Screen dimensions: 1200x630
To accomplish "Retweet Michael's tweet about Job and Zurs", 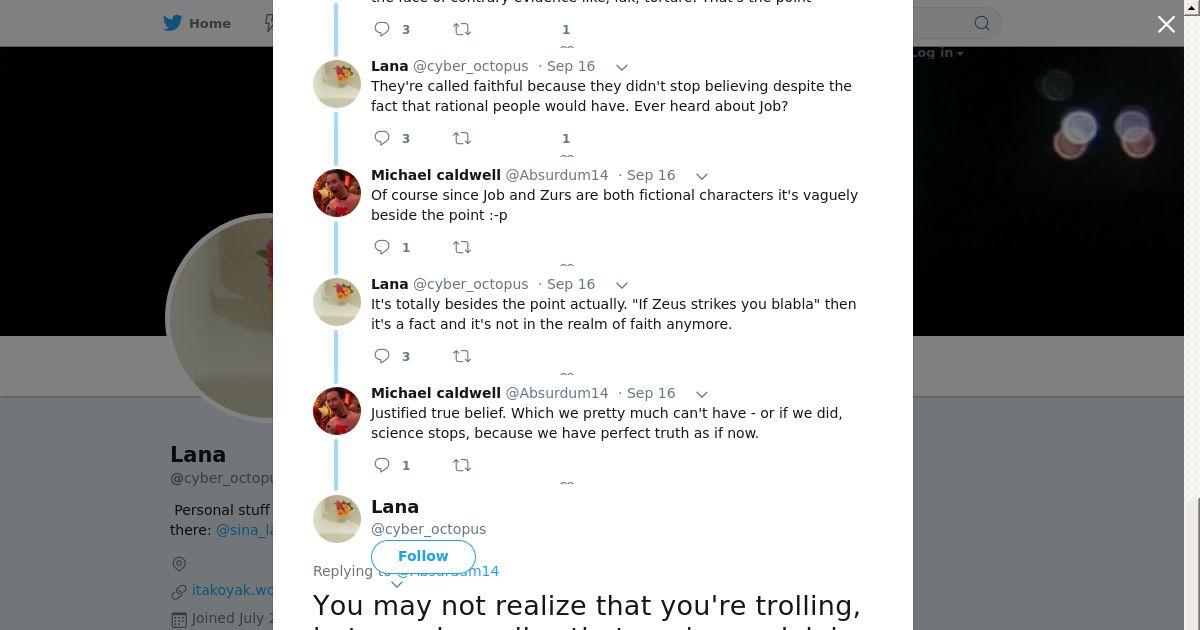I will pyautogui.click(x=462, y=247).
